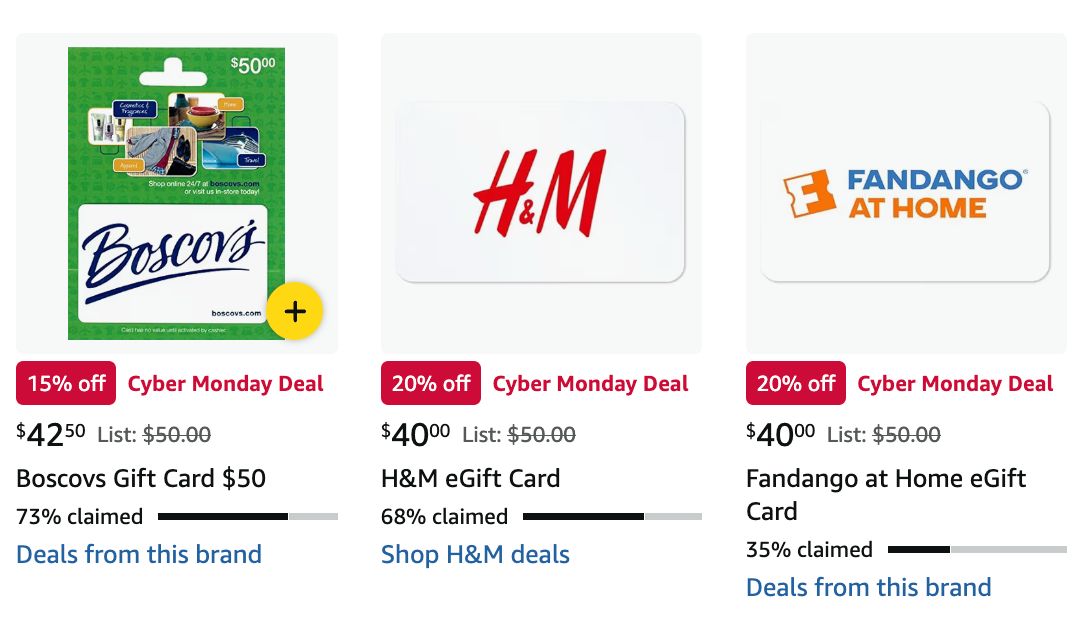1090x620 pixels.
Task: Click Deals from this brand under Fandango
Action: 868,587
